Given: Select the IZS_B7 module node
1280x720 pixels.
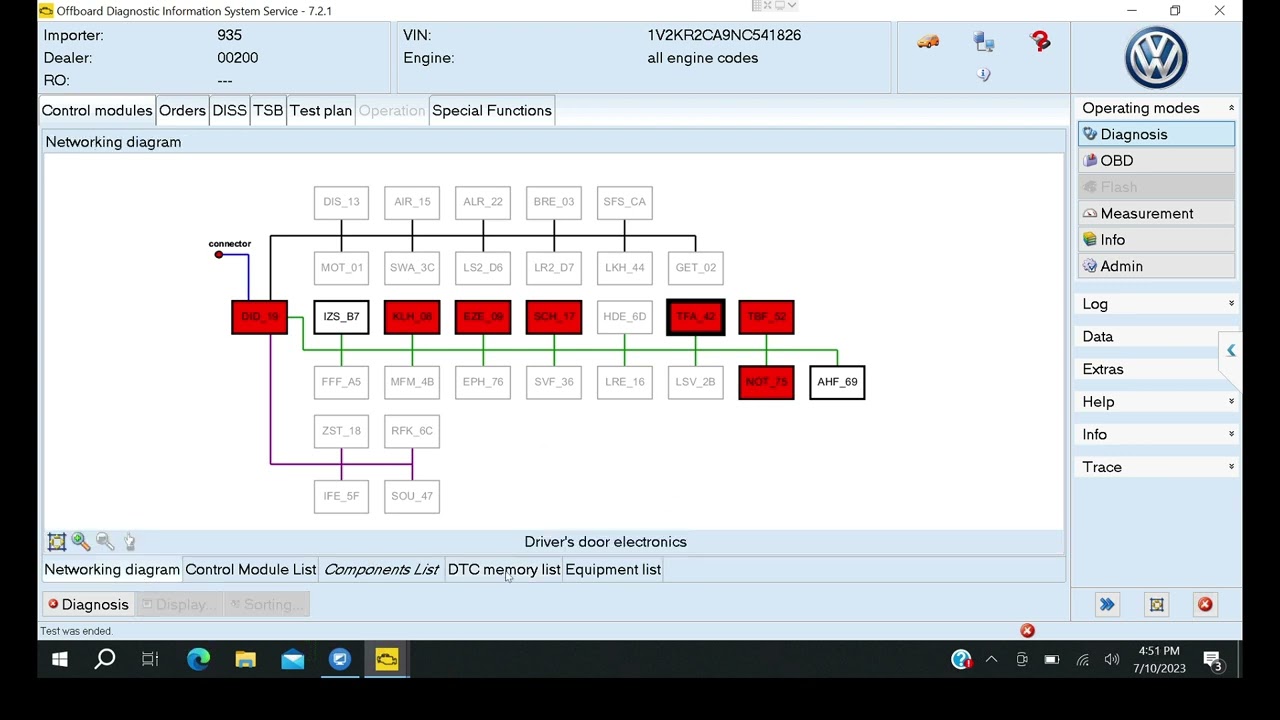Looking at the screenshot, I should pos(341,317).
